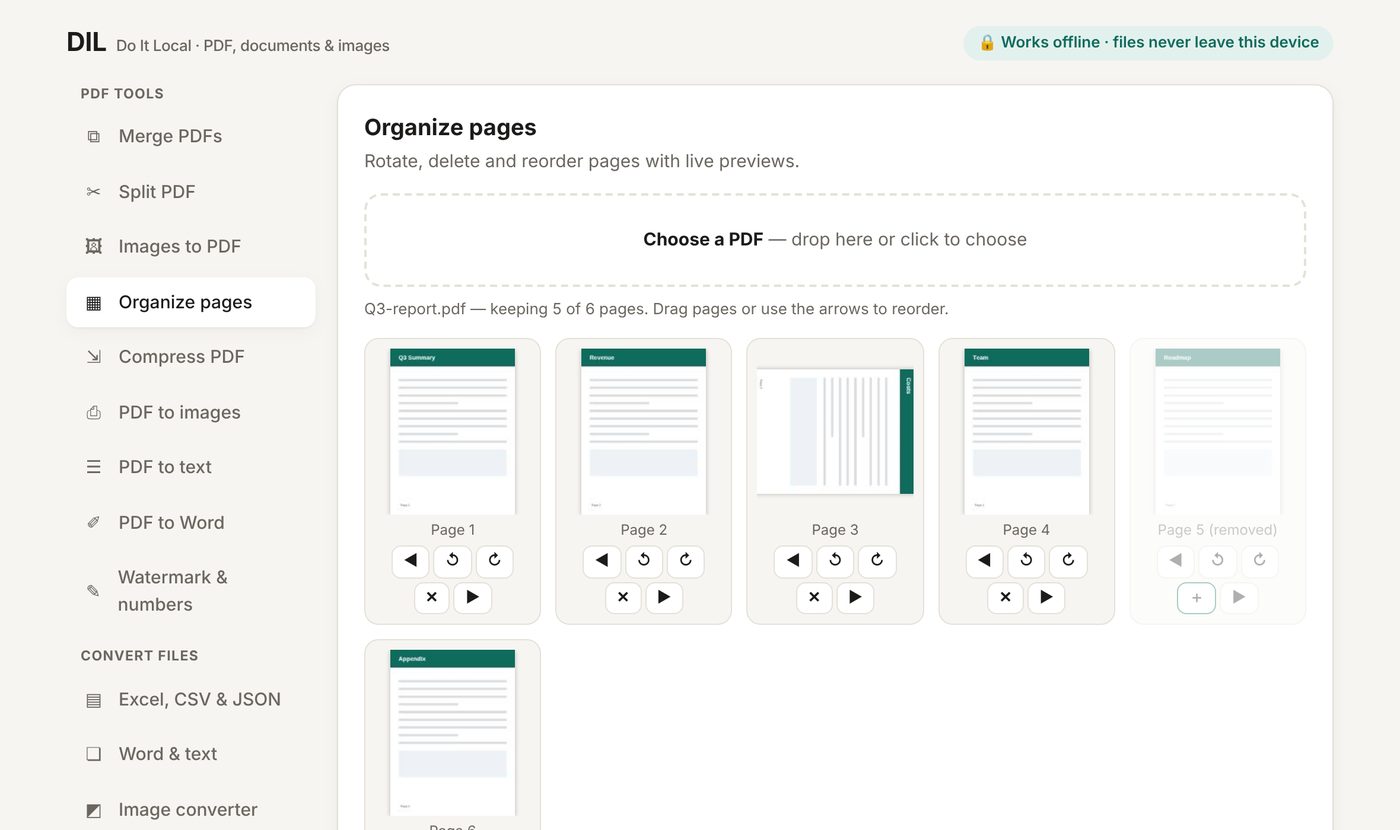The width and height of the screenshot is (1400, 830).
Task: Move Page 4 right with its arrow
Action: click(x=1046, y=598)
